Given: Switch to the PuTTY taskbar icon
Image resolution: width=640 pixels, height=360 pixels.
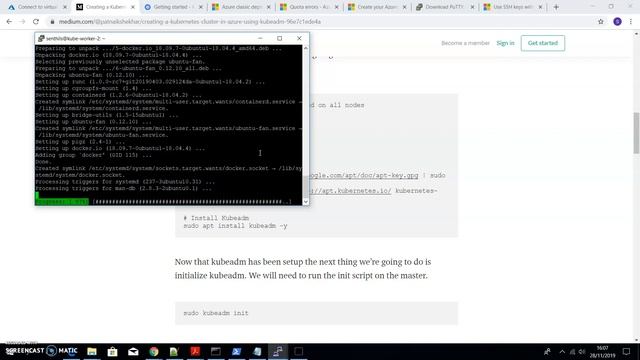Looking at the screenshot, I should click(278, 351).
